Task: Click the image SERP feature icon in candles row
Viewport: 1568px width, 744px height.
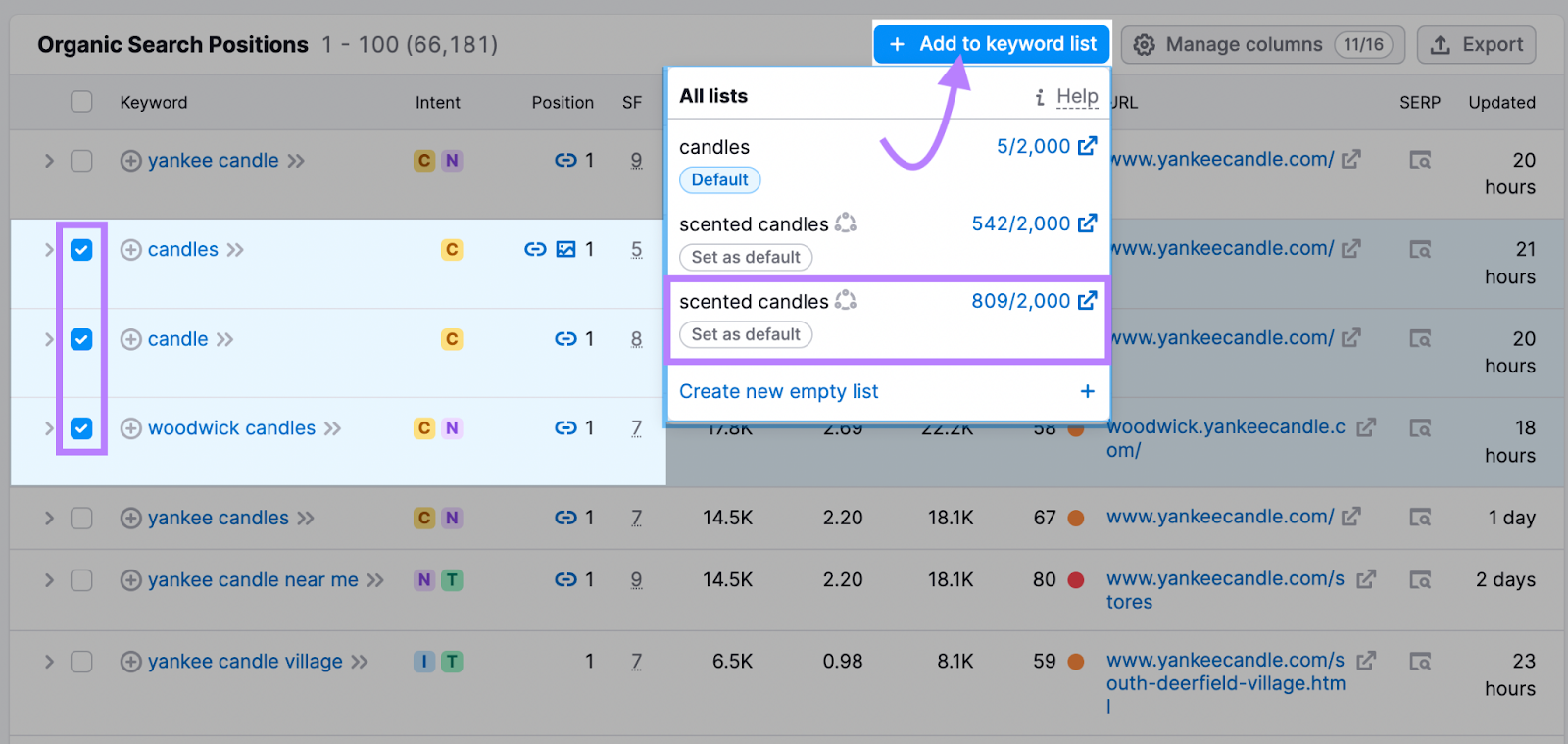Action: click(x=565, y=250)
